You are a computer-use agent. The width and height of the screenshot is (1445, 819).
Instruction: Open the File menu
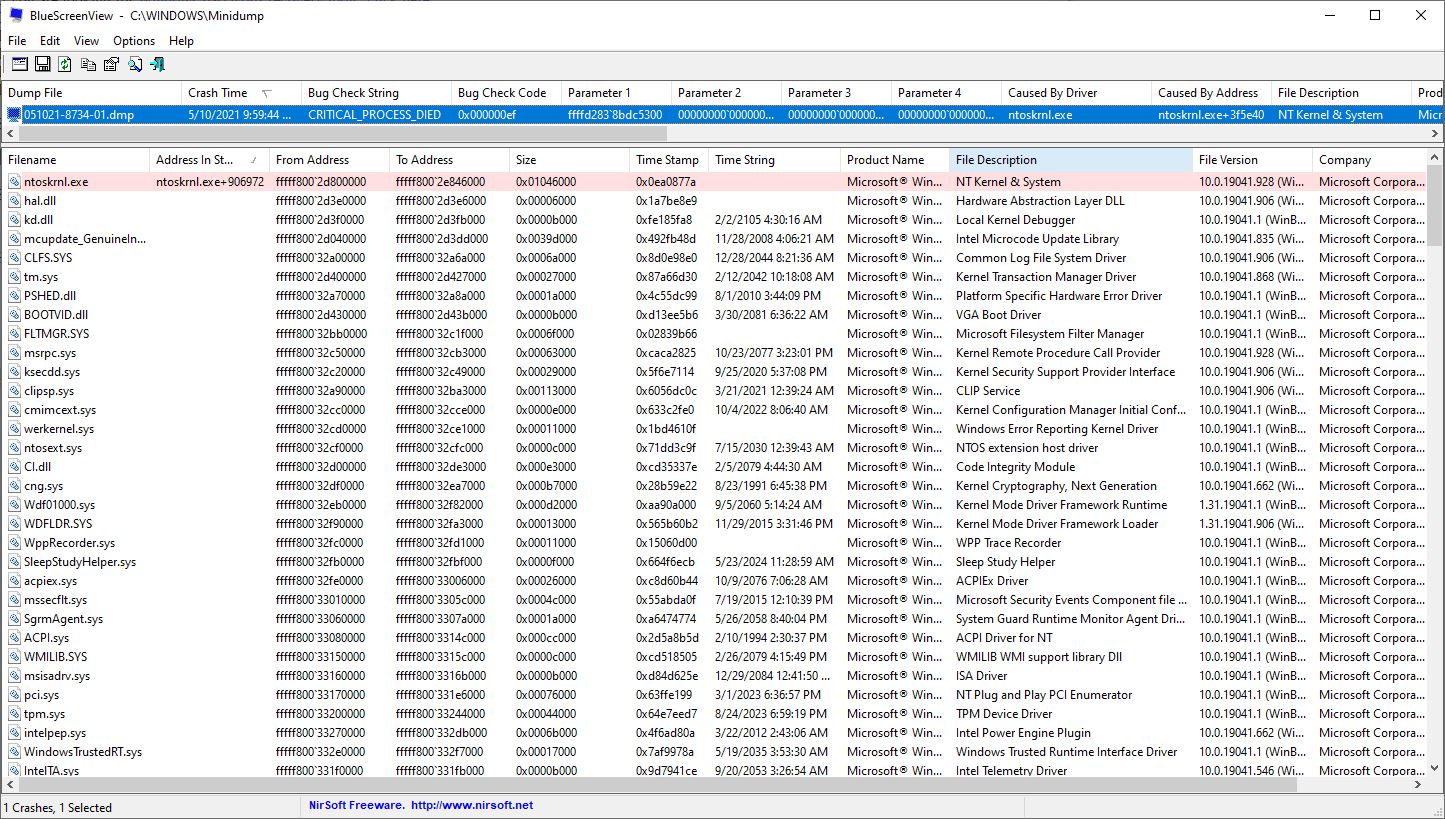(17, 41)
